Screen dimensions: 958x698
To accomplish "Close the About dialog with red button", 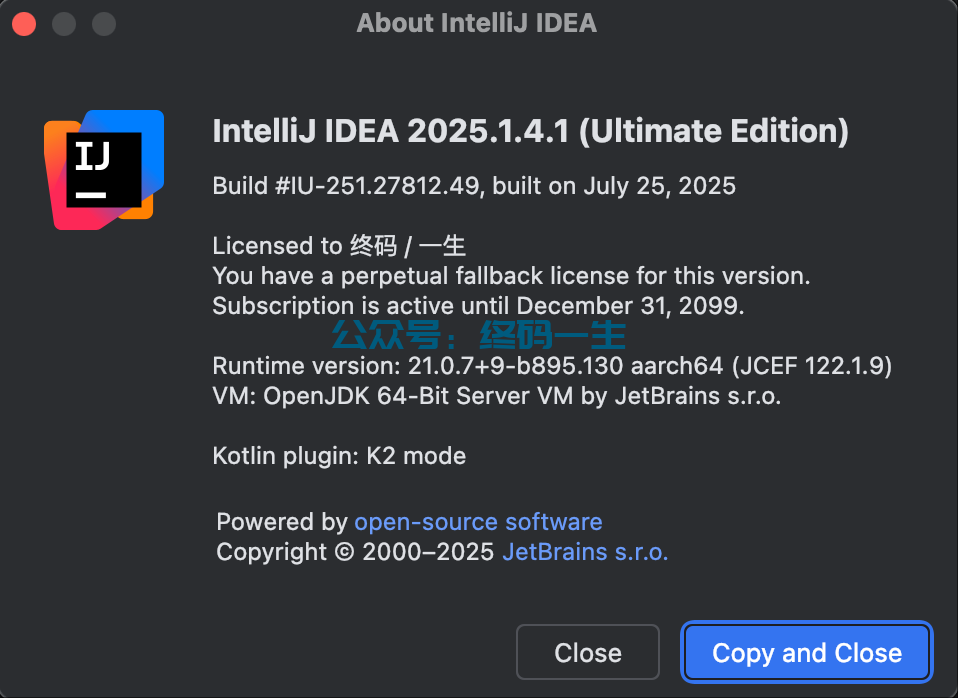I will (x=24, y=24).
